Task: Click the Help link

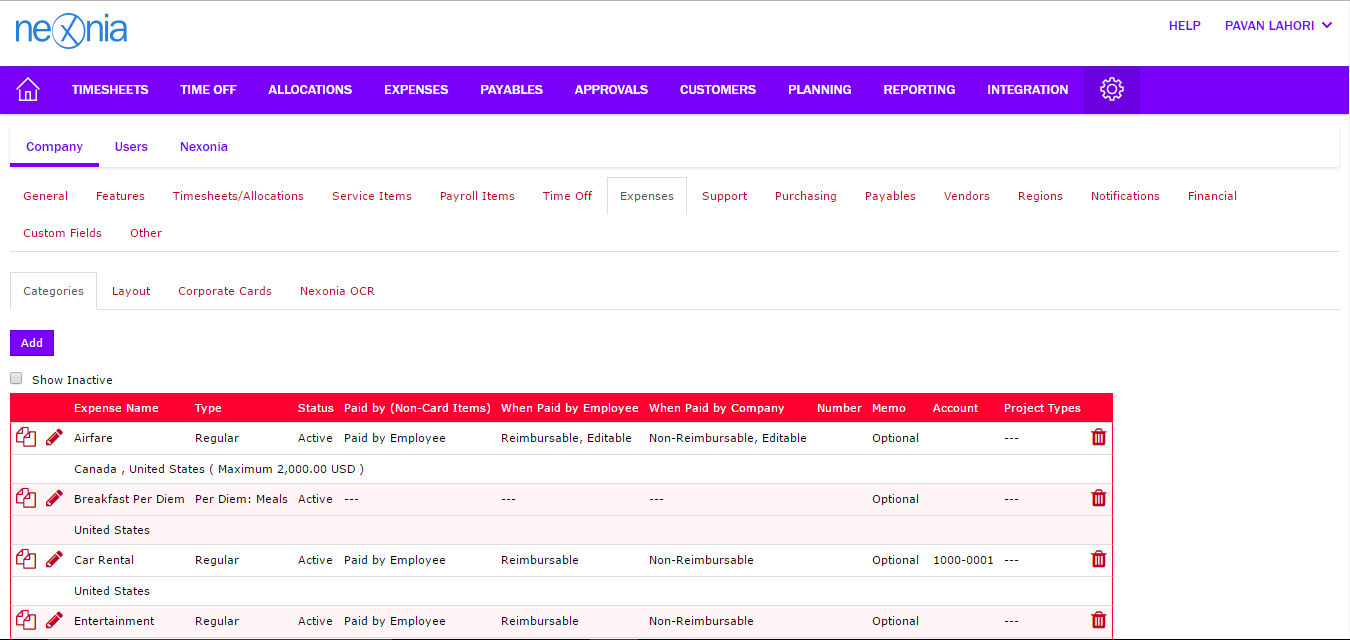Action: [x=1184, y=26]
